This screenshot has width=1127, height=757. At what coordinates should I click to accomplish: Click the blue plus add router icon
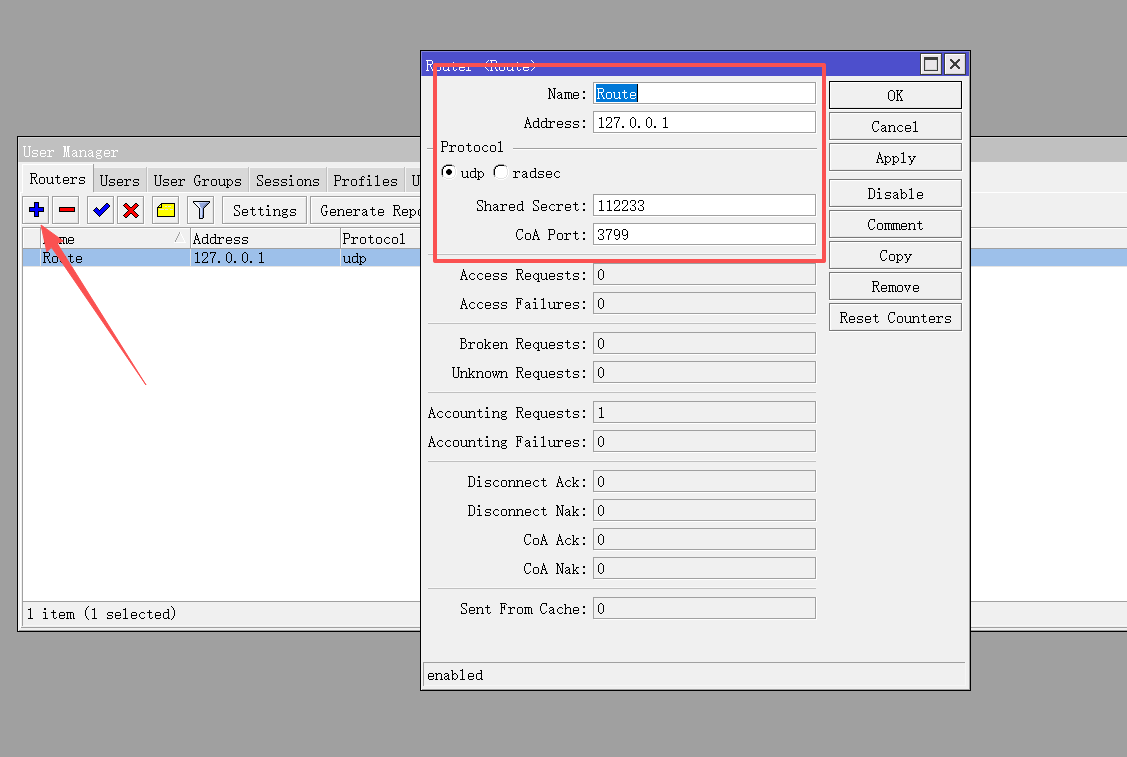coord(36,210)
